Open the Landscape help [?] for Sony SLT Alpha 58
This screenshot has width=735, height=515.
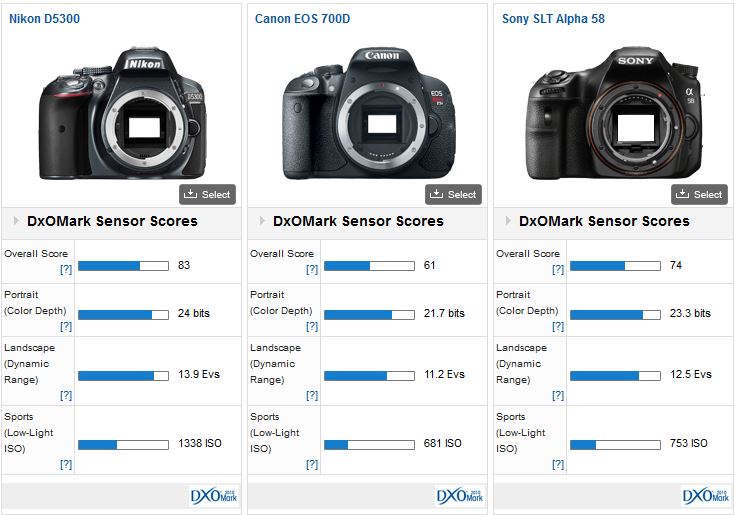(557, 396)
